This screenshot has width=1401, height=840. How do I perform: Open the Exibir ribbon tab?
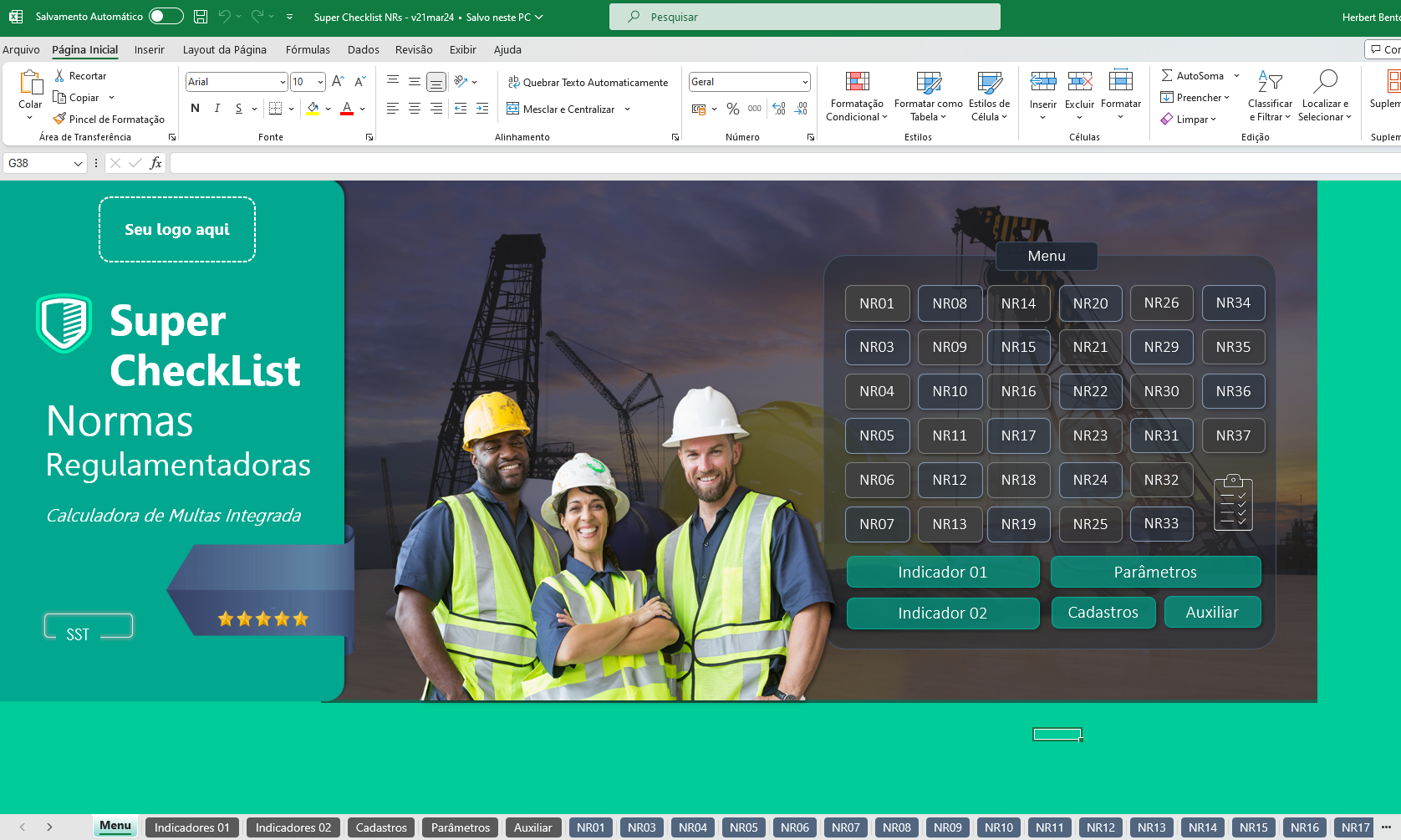(x=462, y=49)
